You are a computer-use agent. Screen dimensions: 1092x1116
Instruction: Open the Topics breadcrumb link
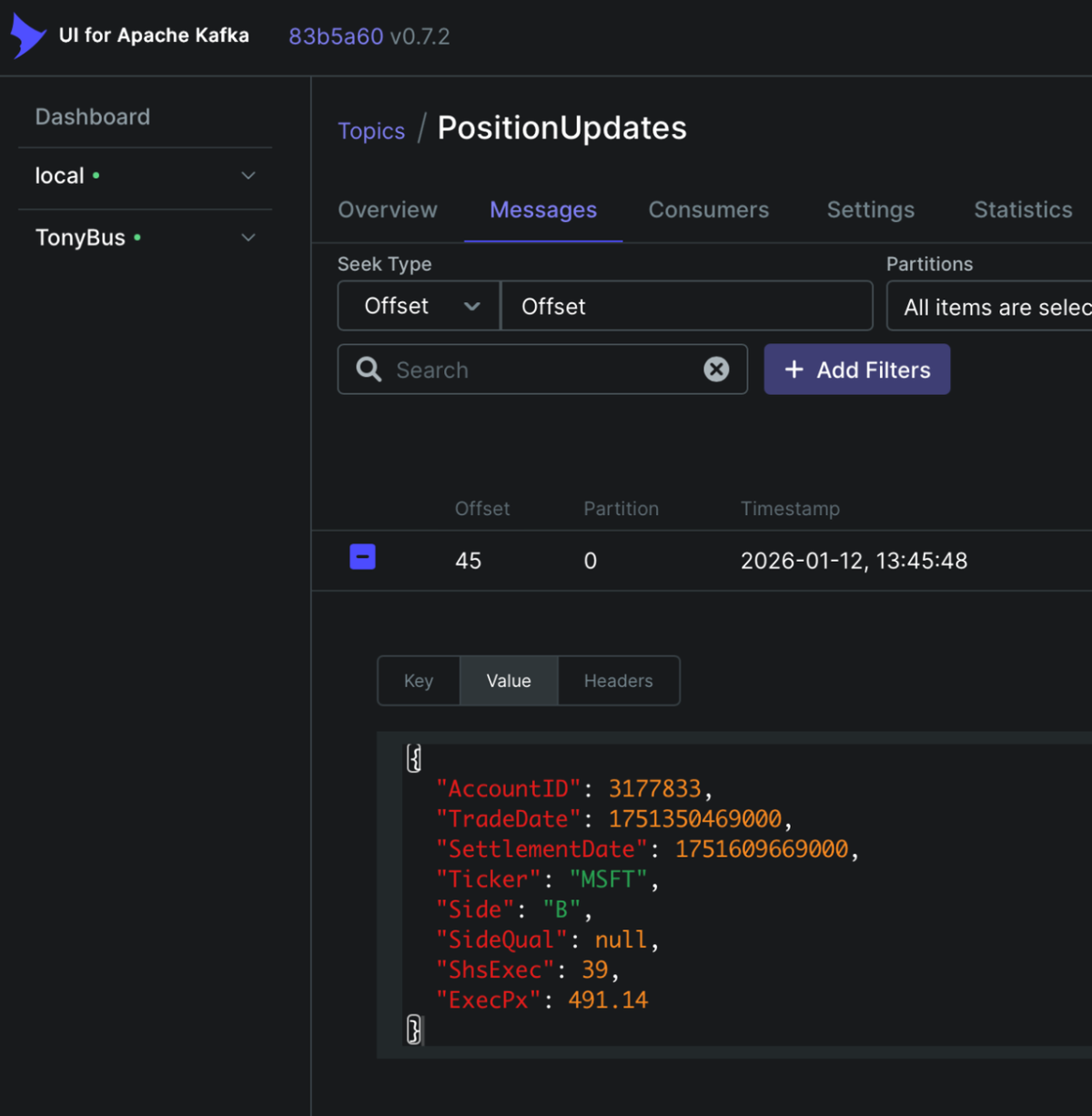371,130
